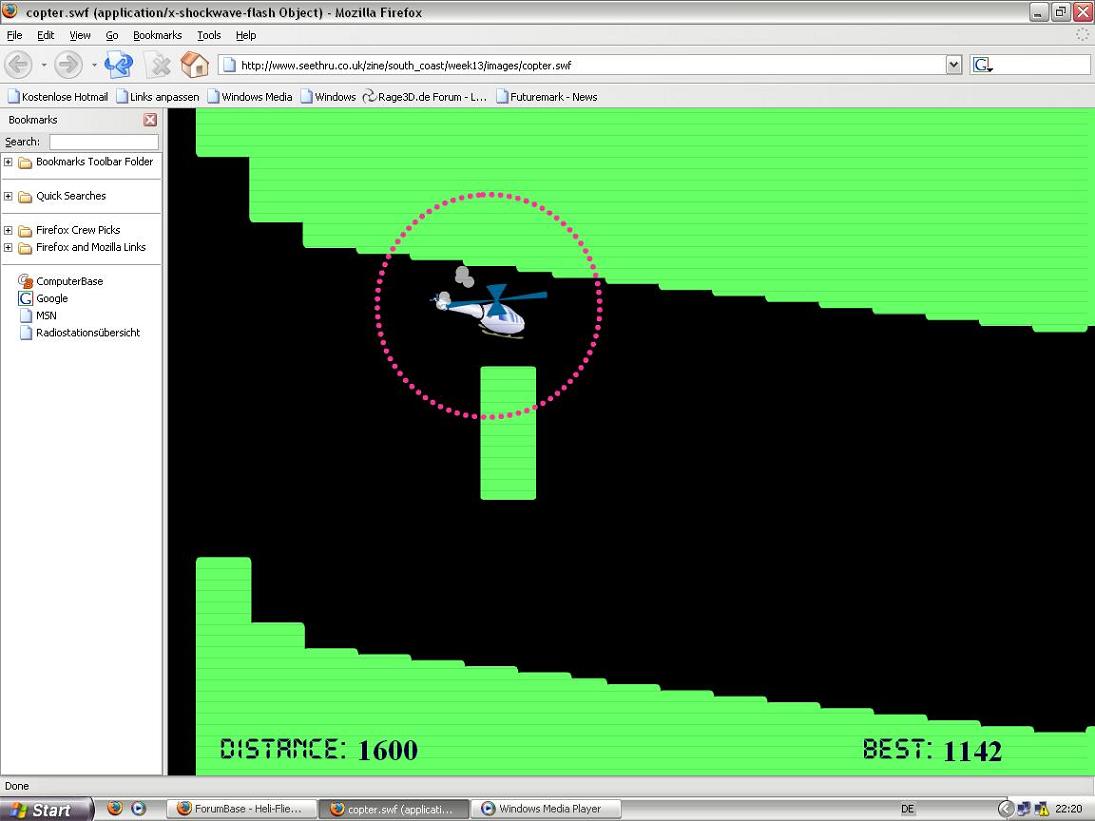This screenshot has height=821, width=1095.
Task: Open the Go menu
Action: click(x=112, y=35)
